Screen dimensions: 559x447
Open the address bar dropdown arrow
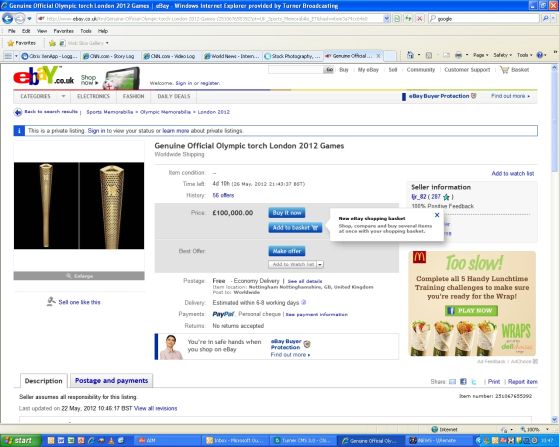(386, 19)
